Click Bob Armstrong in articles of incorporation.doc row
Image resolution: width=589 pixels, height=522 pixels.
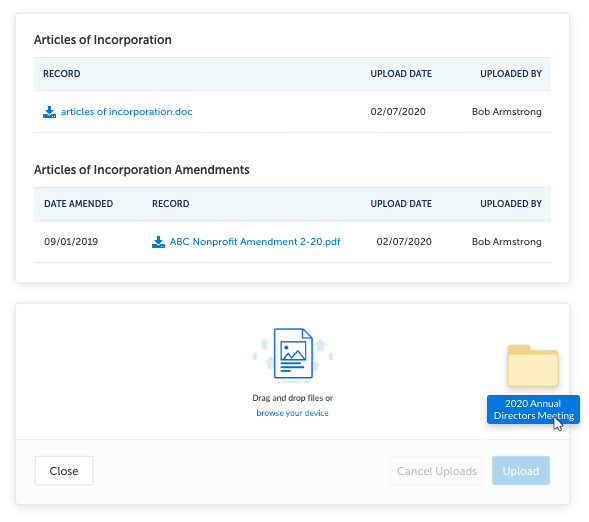506,112
